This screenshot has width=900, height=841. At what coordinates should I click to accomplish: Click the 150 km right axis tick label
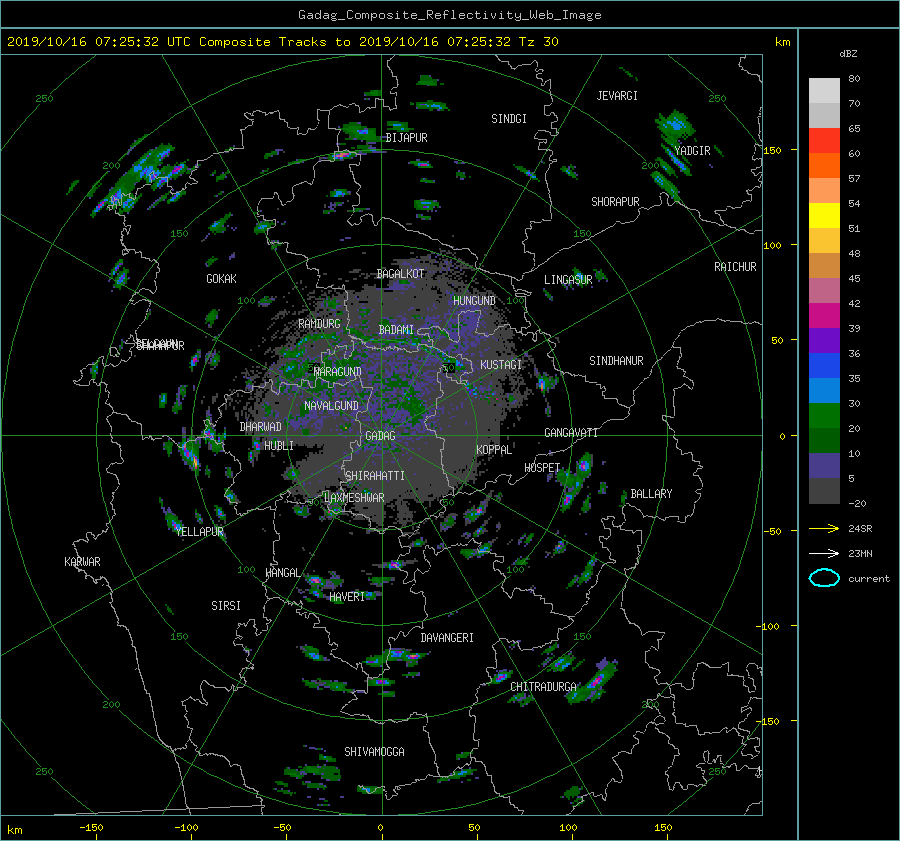pos(772,150)
